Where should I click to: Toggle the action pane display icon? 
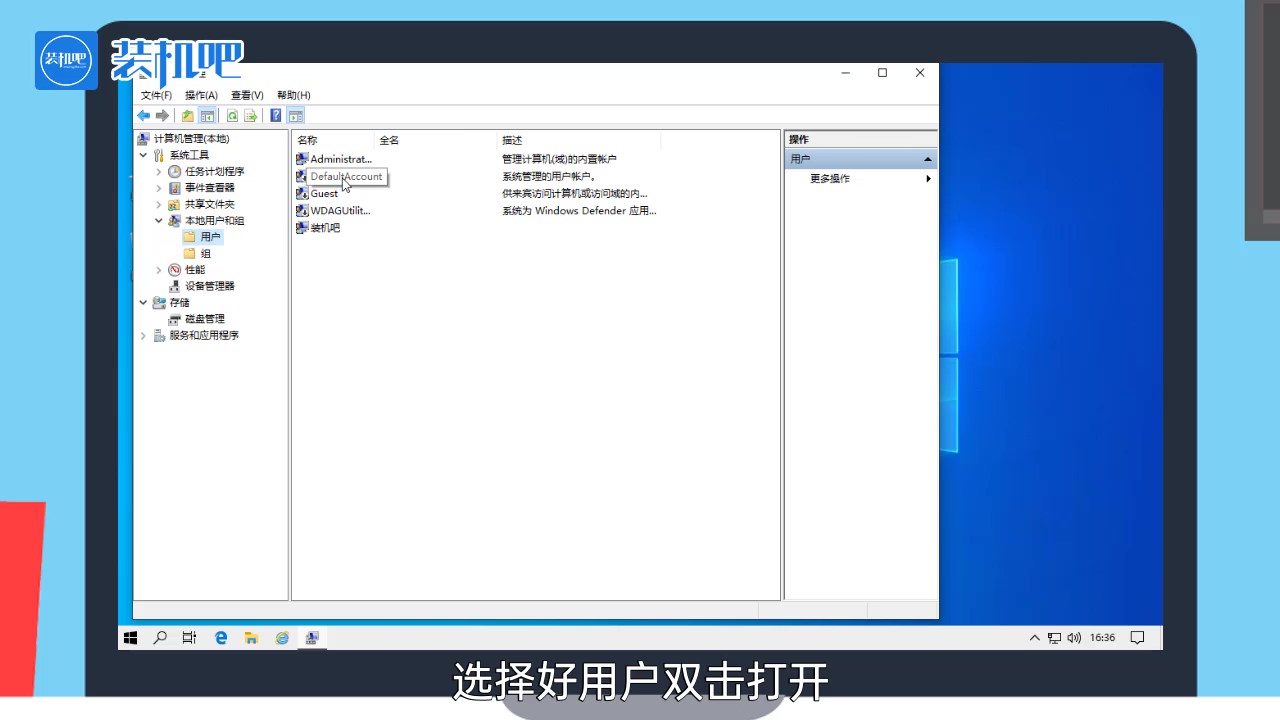pyautogui.click(x=296, y=115)
